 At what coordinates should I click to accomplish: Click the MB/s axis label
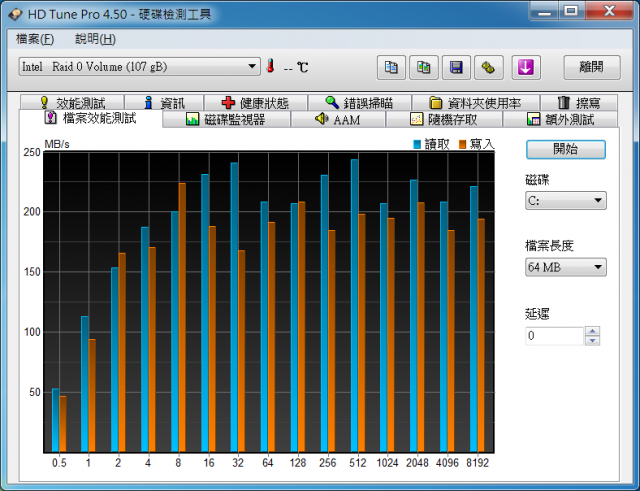pyautogui.click(x=57, y=144)
